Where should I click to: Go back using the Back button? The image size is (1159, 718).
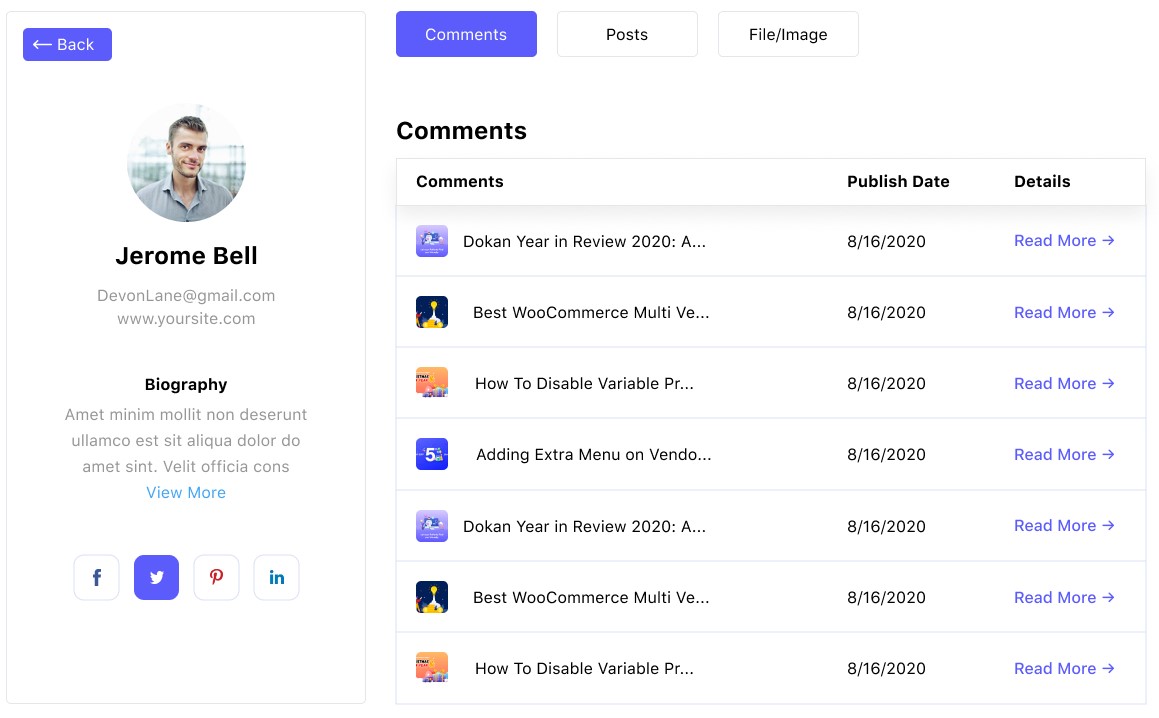point(67,44)
